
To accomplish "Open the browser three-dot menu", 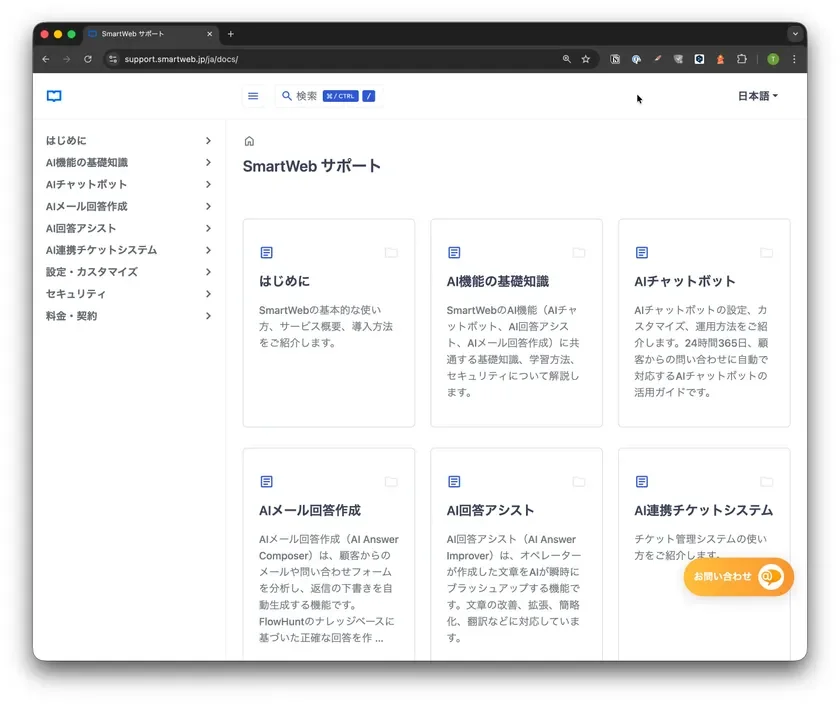I will coord(794,59).
